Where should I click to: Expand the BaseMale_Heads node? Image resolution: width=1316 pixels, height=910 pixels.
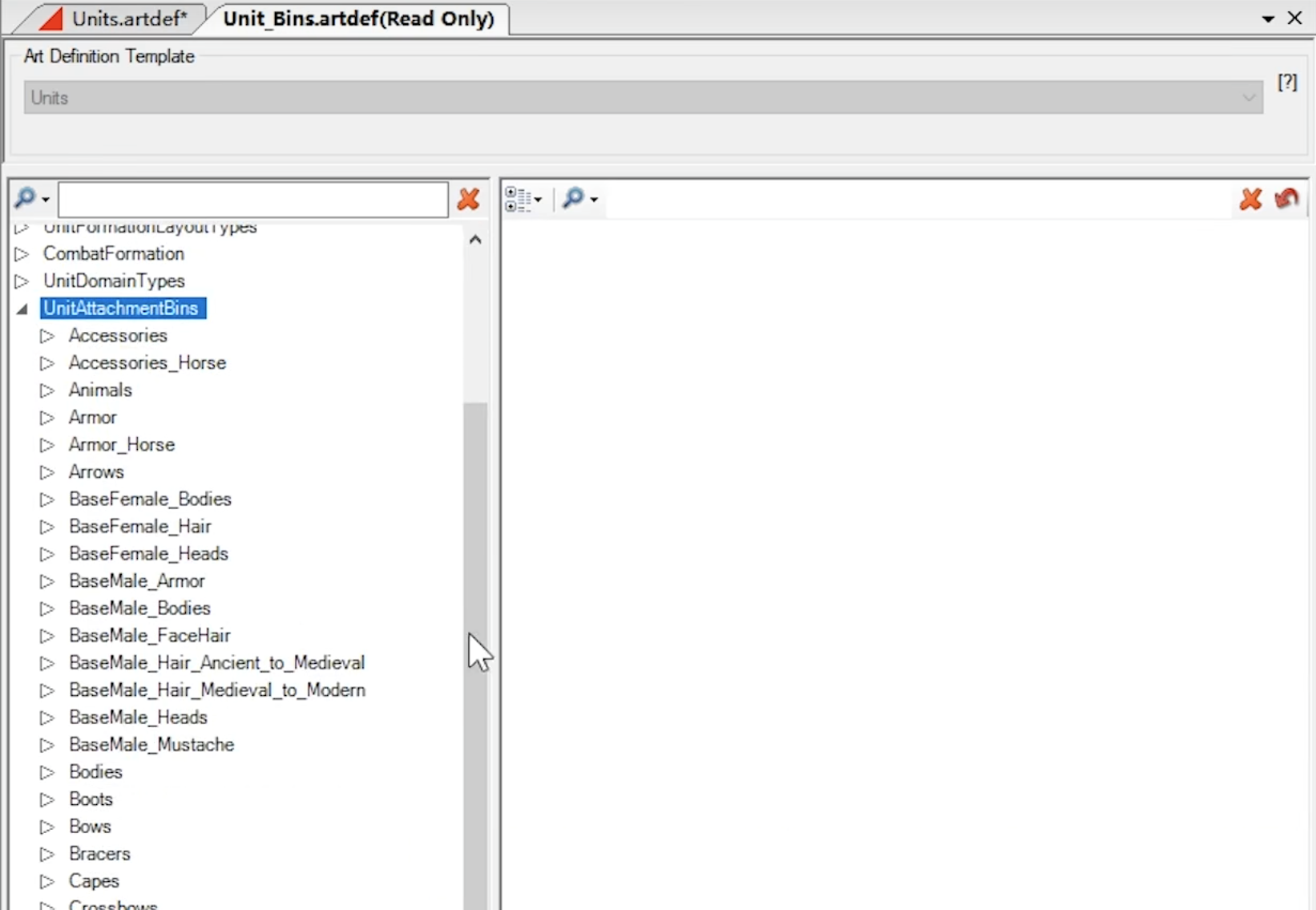[x=47, y=718]
